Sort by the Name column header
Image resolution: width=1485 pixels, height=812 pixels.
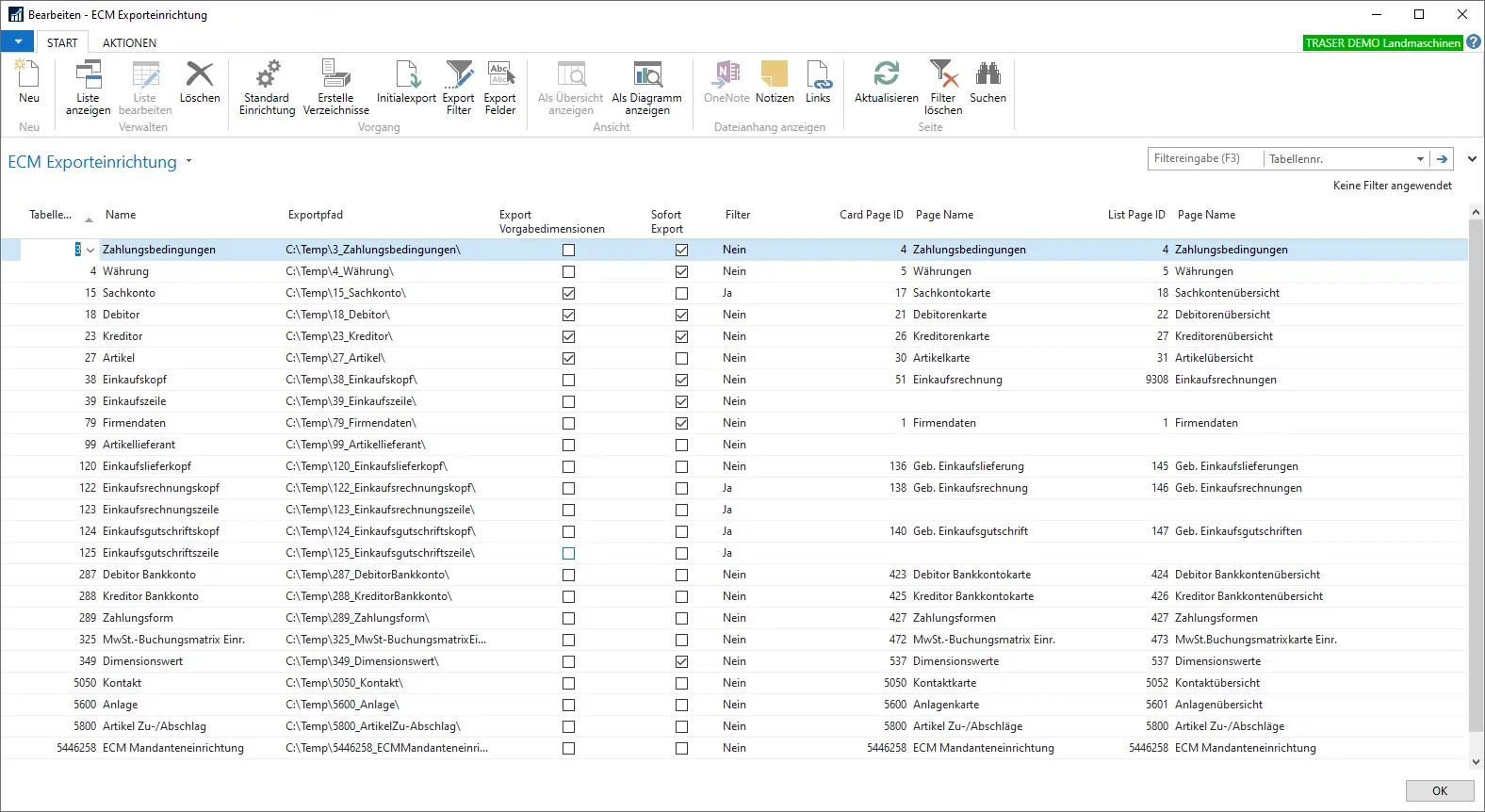[121, 215]
